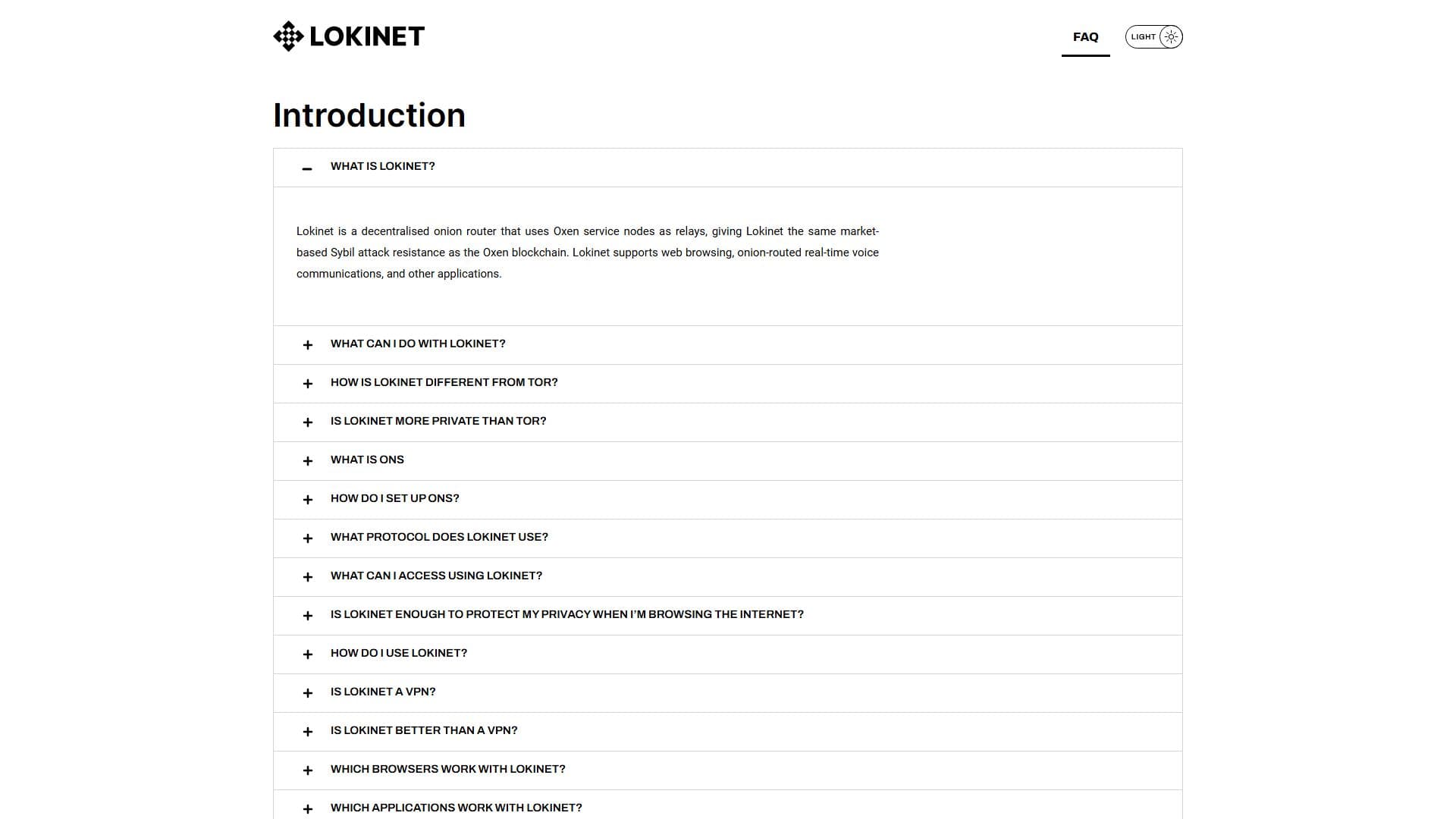Open the FAQ navigation tab
Screen dimensions: 1456x819
1085,36
